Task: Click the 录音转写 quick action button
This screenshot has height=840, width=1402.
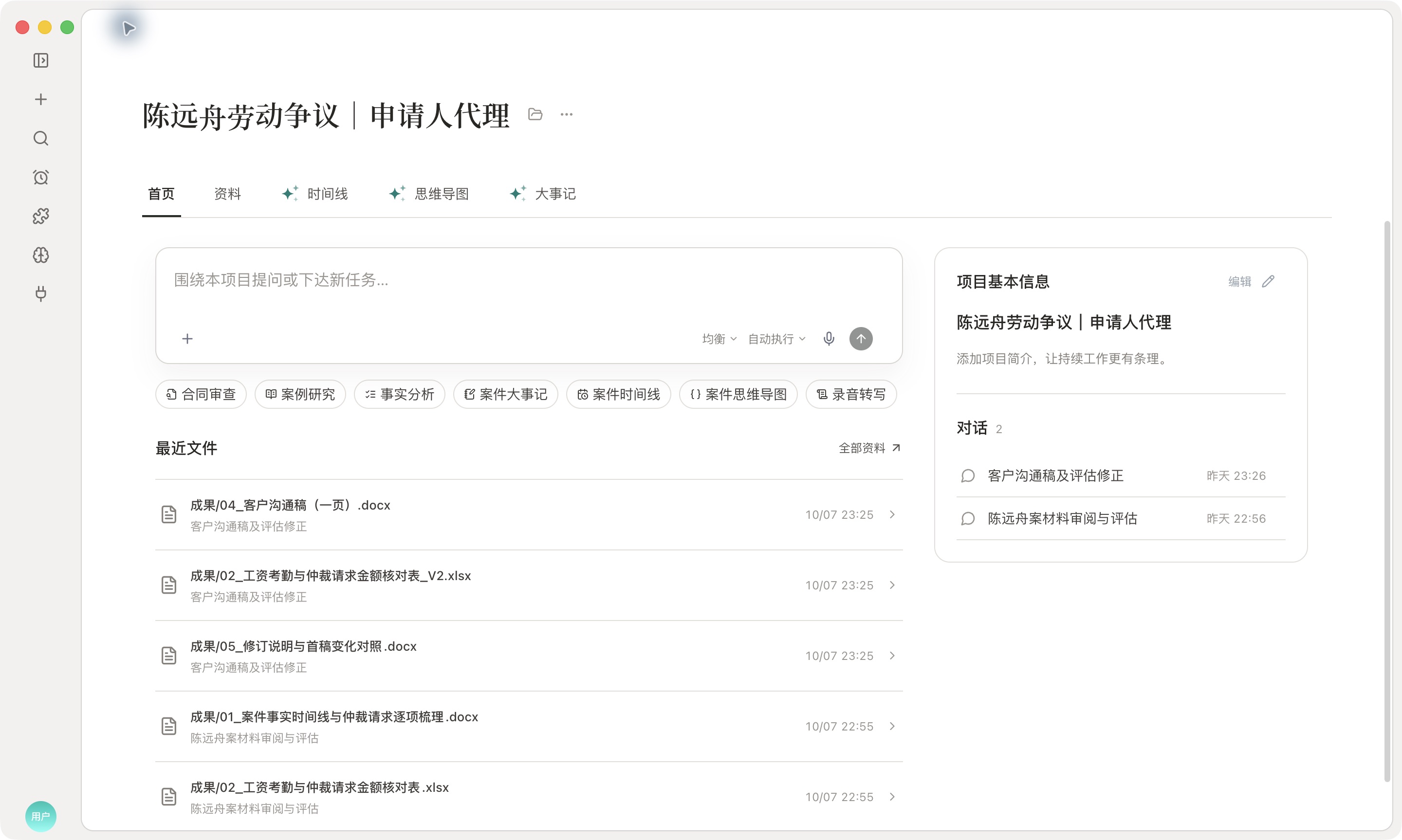Action: [851, 394]
